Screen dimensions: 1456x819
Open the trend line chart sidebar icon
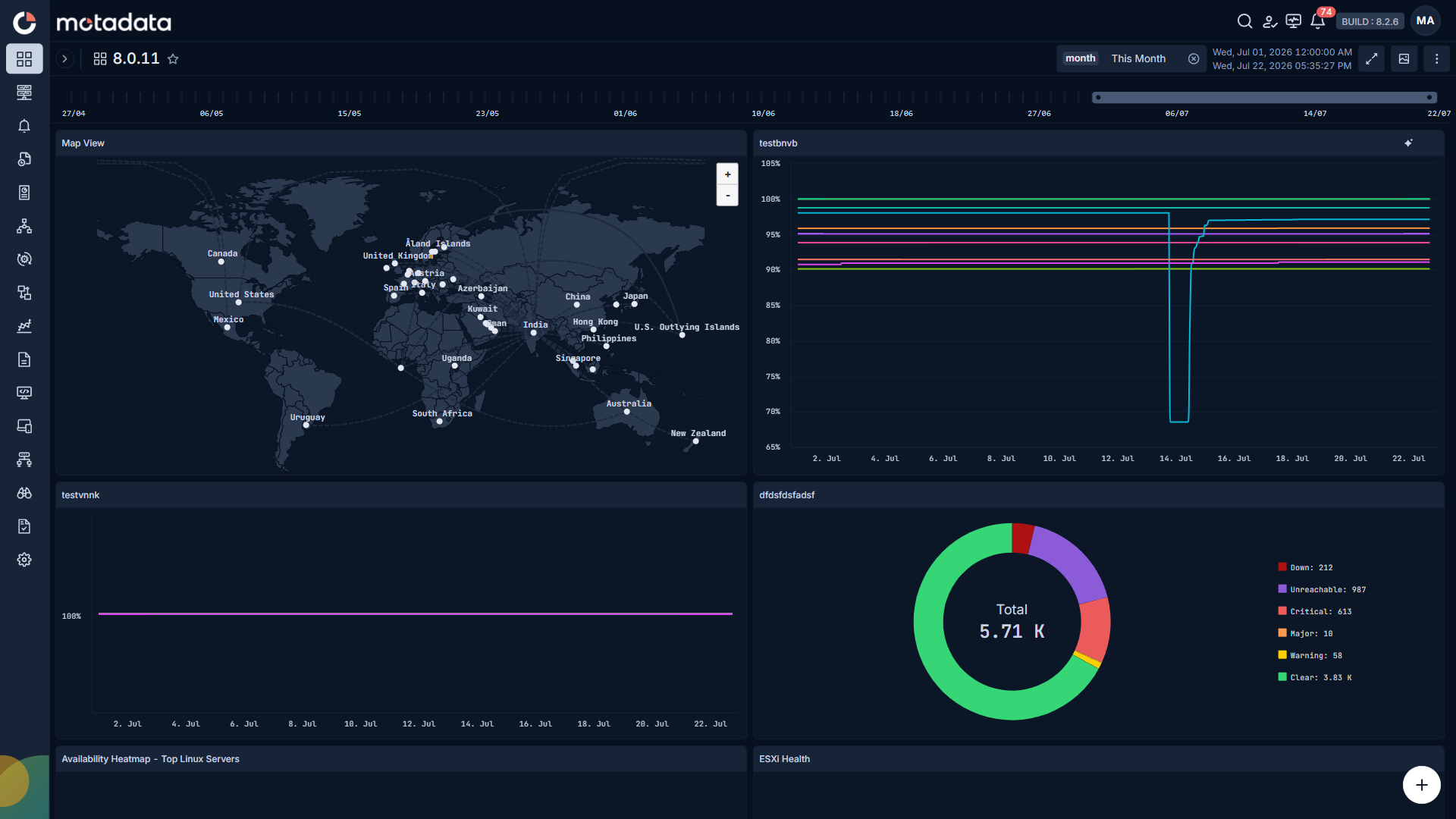pyautogui.click(x=24, y=326)
